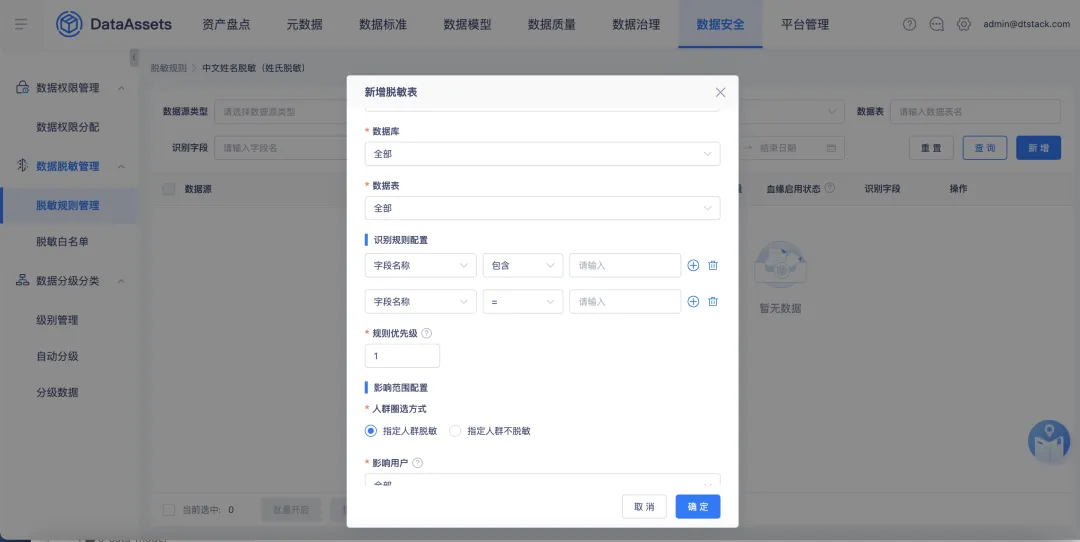The width and height of the screenshot is (1080, 542).
Task: Delete the 包含 rule row
Action: (713, 265)
